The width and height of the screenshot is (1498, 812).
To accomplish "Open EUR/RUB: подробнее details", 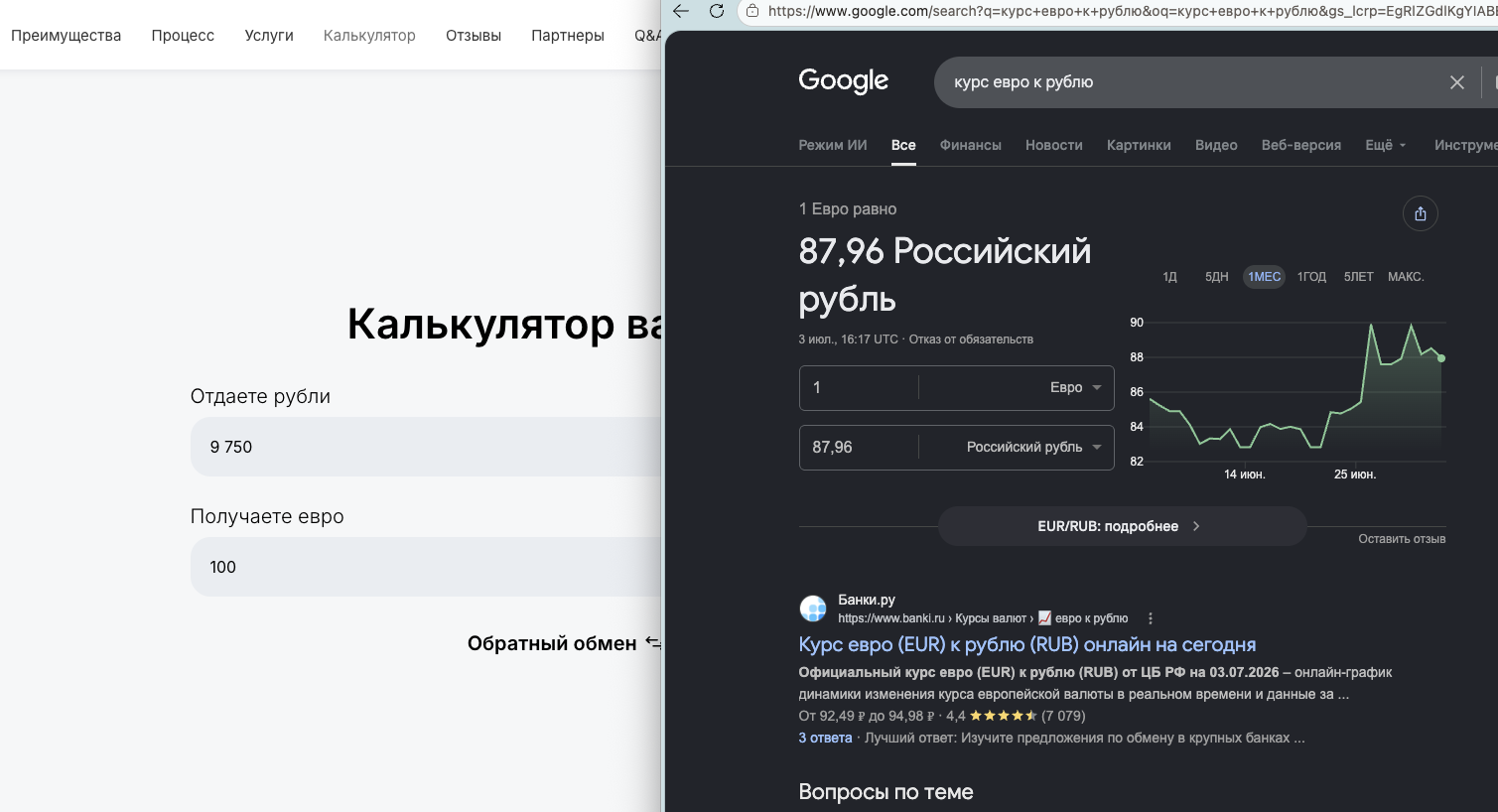I will pos(1122,526).
